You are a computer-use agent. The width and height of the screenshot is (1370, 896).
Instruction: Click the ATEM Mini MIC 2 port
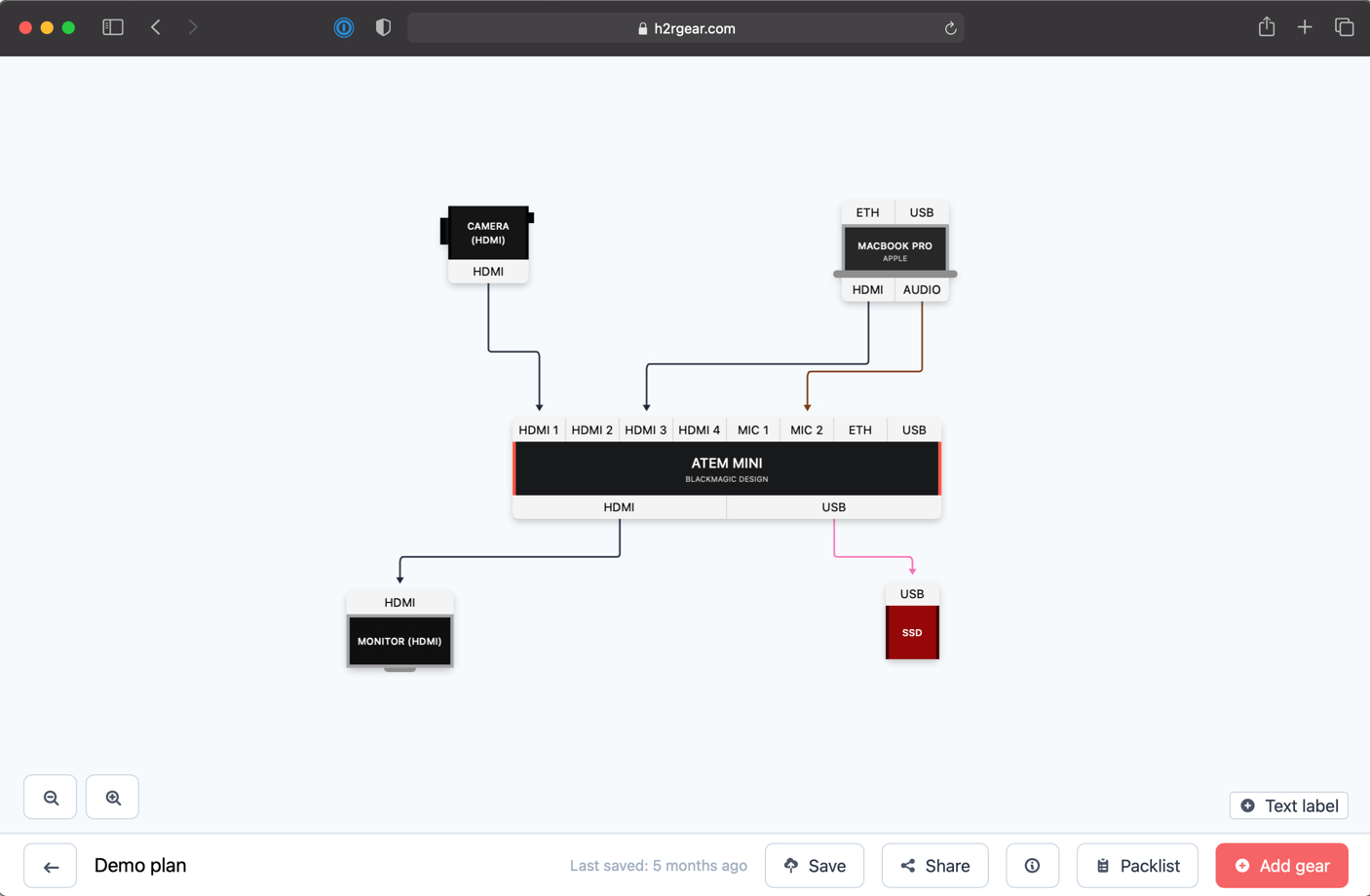807,429
